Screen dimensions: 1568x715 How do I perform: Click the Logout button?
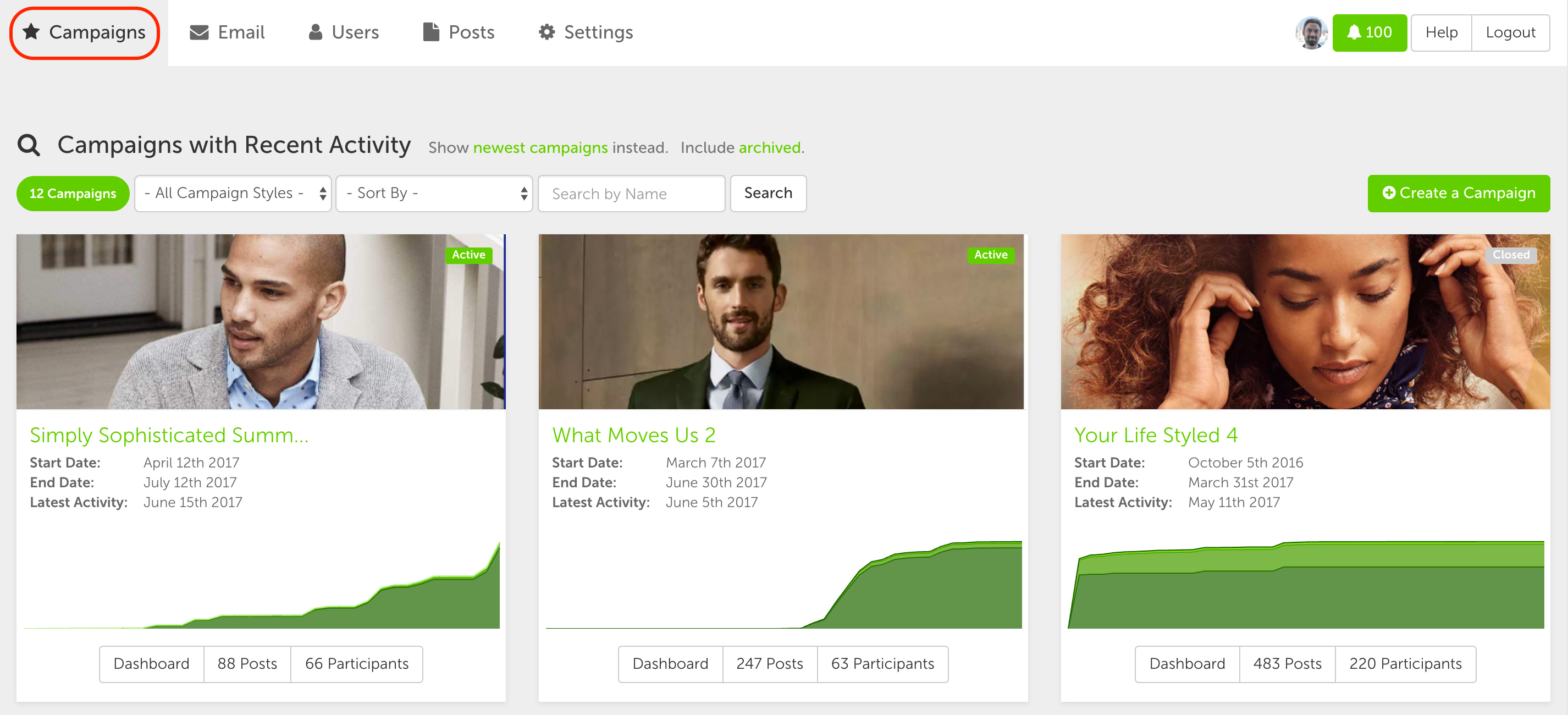(1510, 33)
